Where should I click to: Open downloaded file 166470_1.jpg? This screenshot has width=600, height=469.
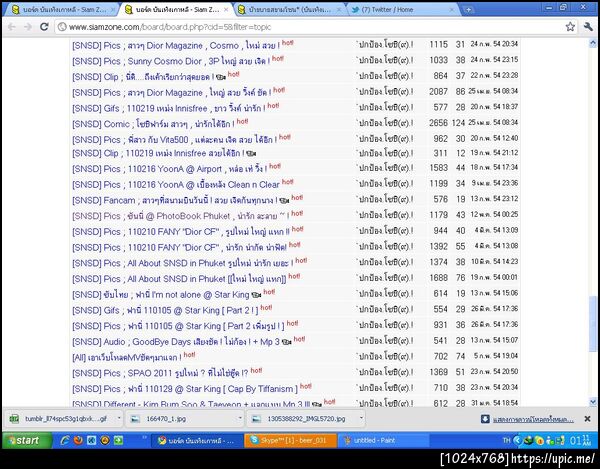181,419
